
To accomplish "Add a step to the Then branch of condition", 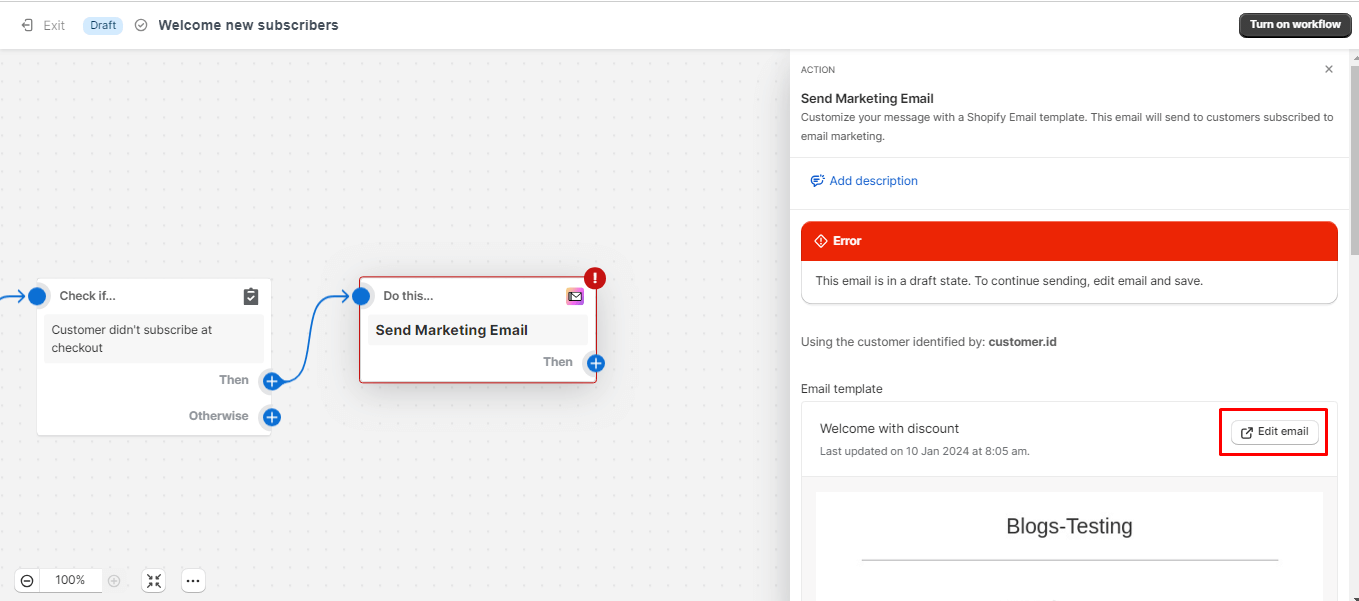I will tap(271, 380).
